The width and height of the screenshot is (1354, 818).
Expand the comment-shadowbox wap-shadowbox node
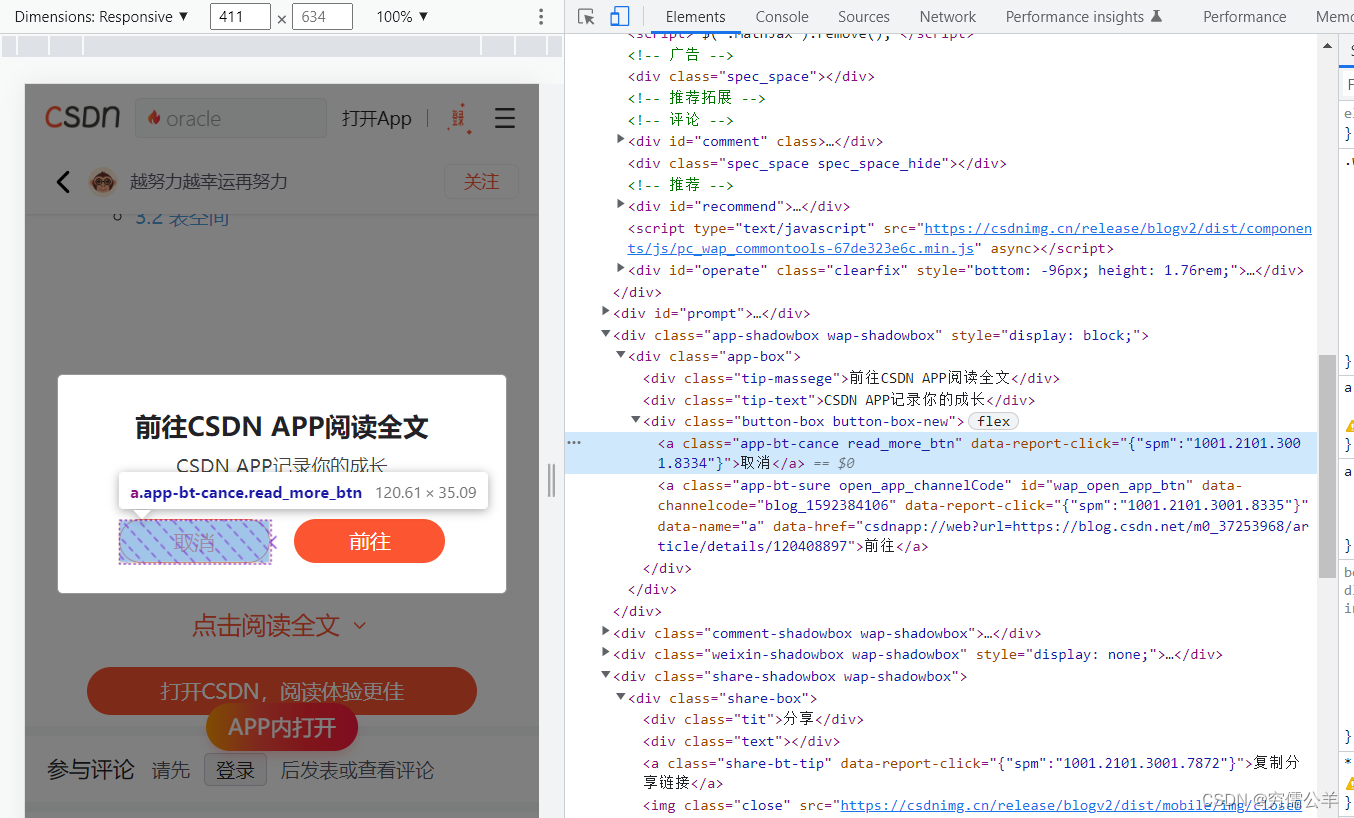(606, 632)
